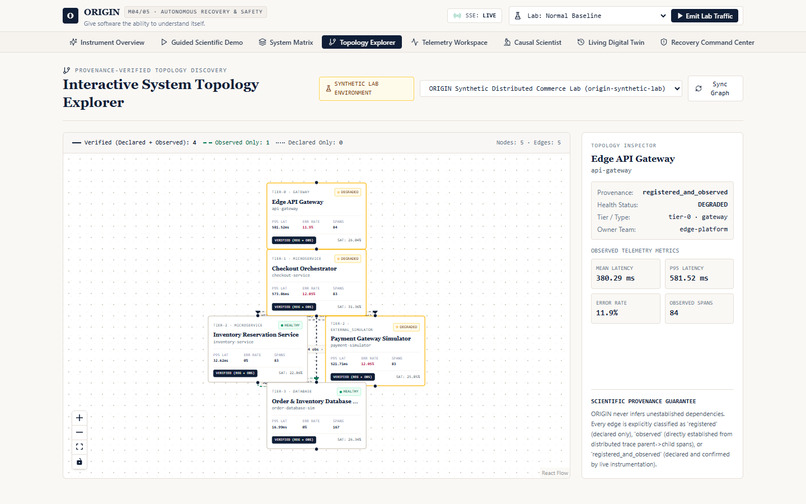Image resolution: width=806 pixels, height=504 pixels.
Task: Open the ORIGIN Synthetic Distributed Commerce Lab dropdown
Action: (x=551, y=88)
